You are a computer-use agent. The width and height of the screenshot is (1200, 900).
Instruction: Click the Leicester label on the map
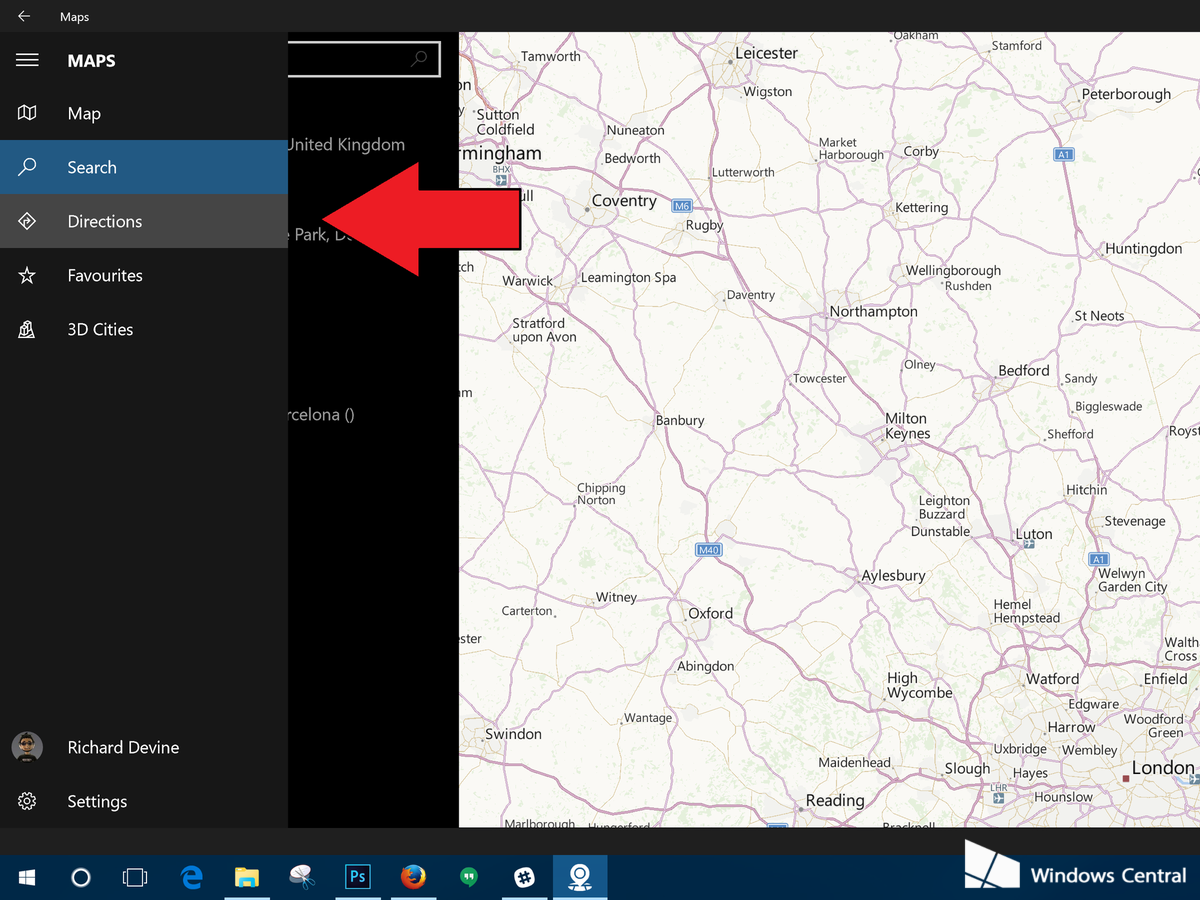(x=766, y=53)
